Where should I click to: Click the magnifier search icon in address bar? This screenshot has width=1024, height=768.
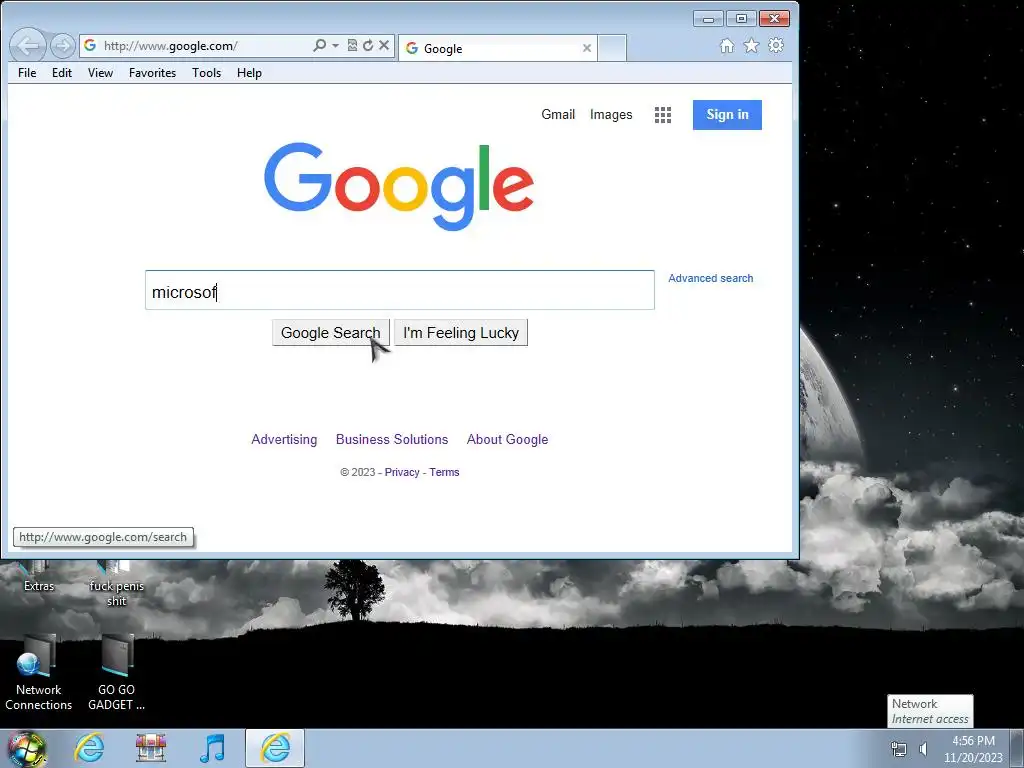319,45
